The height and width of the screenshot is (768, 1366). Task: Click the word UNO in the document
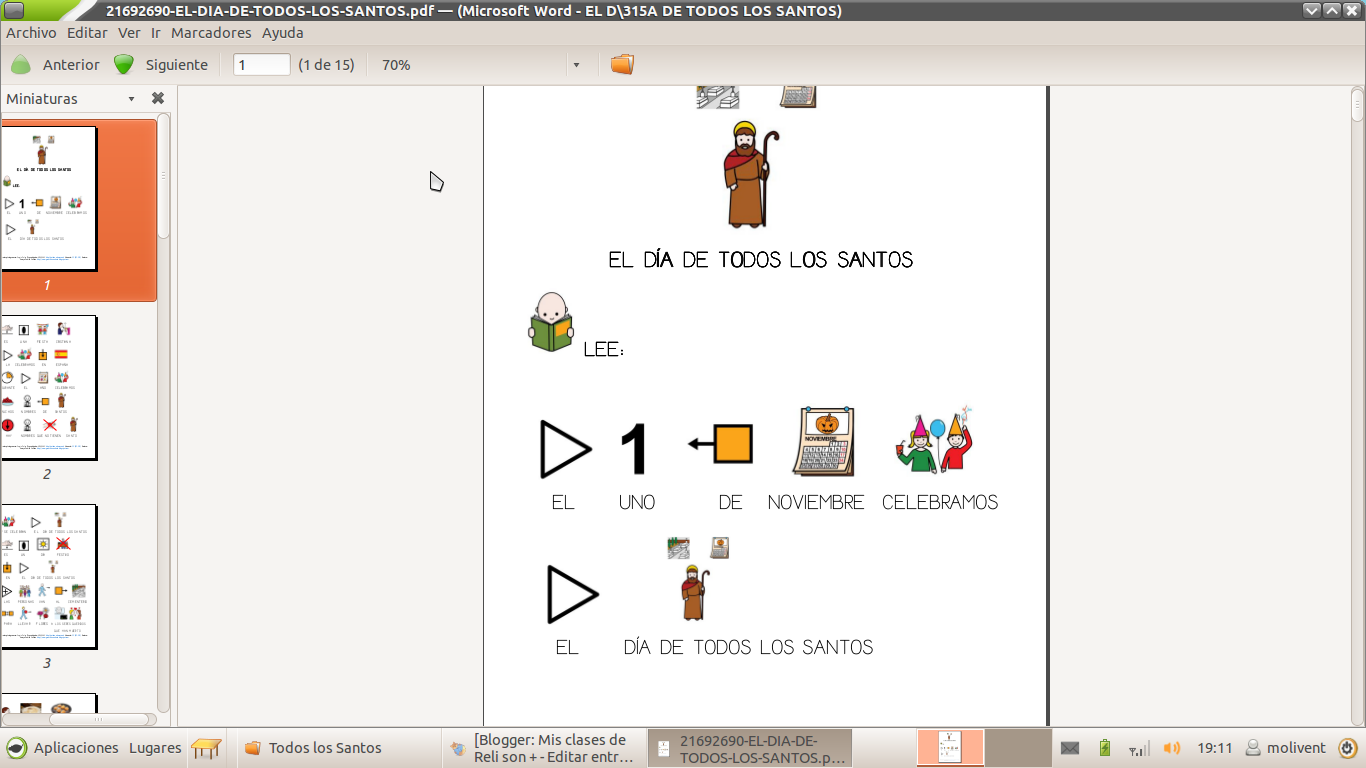(637, 503)
